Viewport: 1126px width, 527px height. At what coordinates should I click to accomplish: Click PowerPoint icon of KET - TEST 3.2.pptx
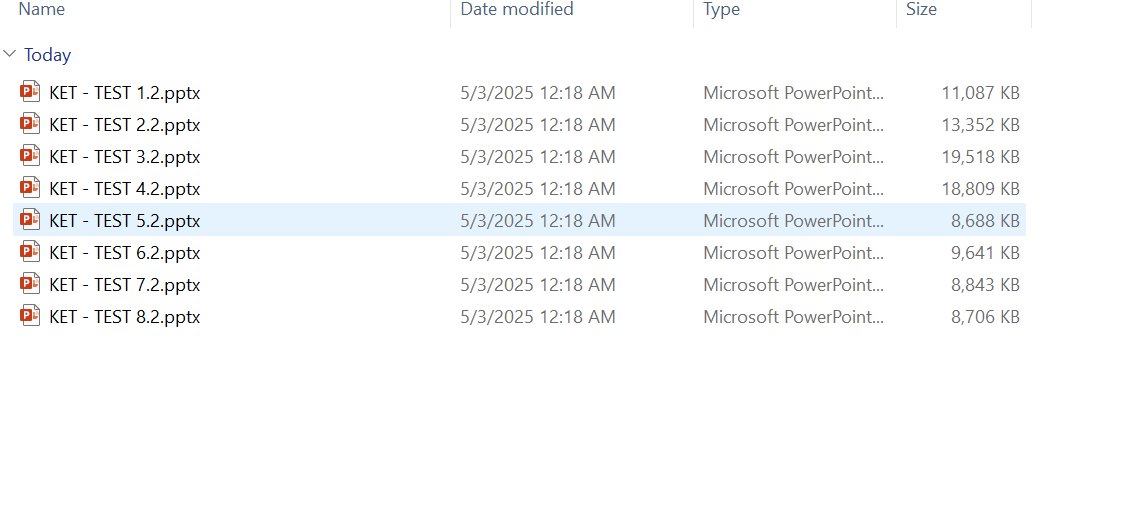30,157
